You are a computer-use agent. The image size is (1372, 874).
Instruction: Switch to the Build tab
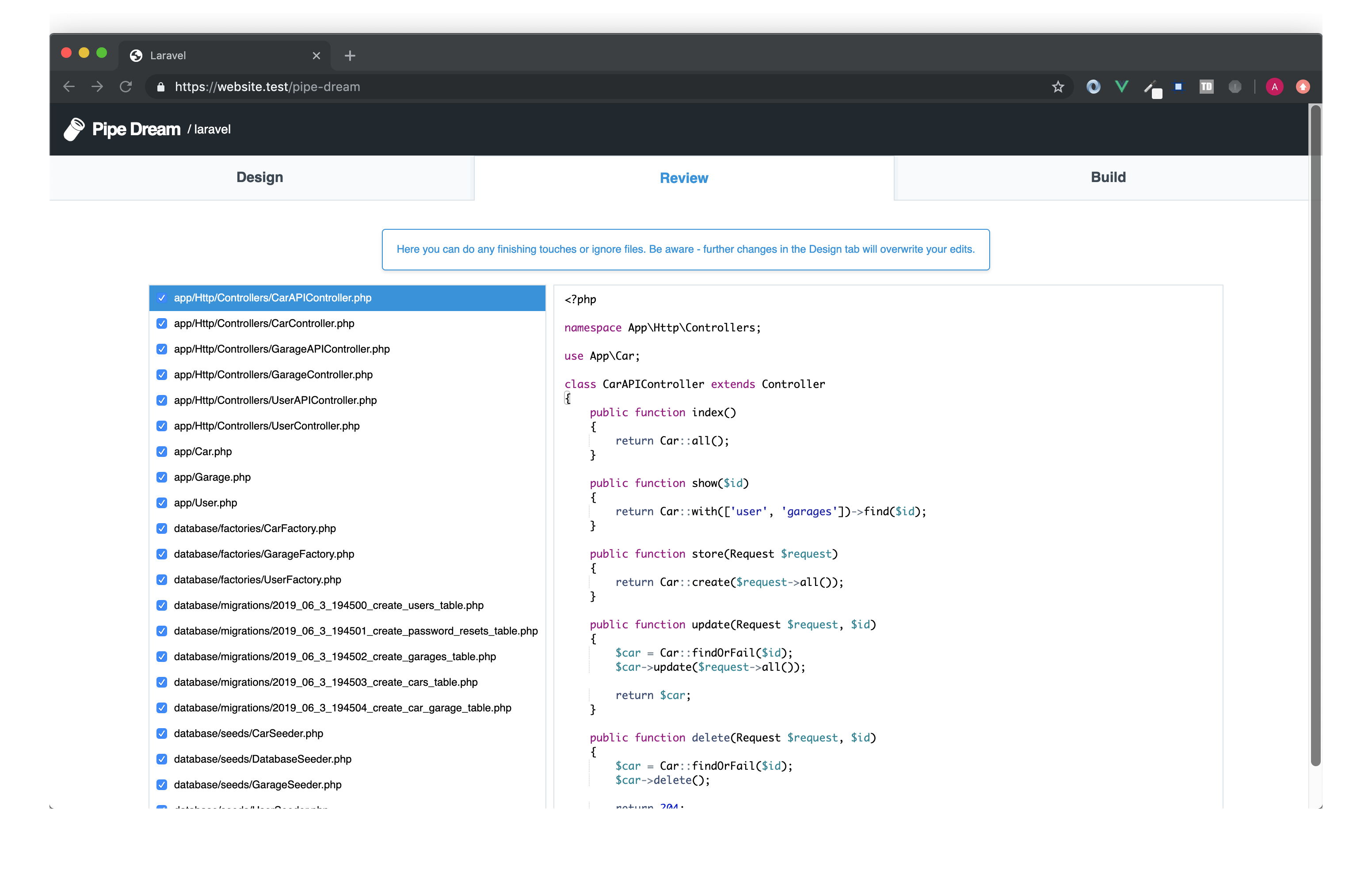(x=1108, y=177)
